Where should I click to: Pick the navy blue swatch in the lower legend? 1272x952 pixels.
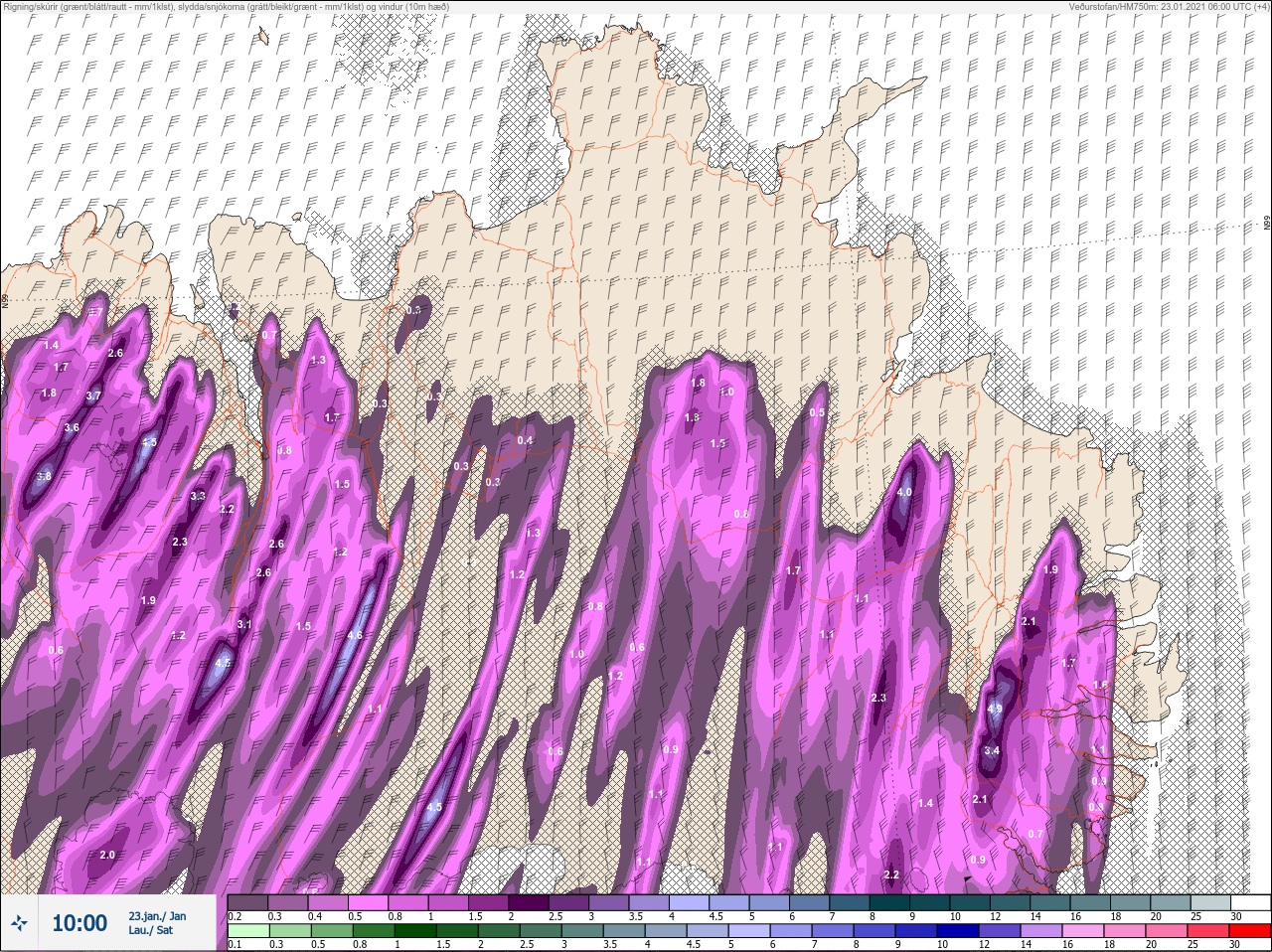(x=959, y=931)
